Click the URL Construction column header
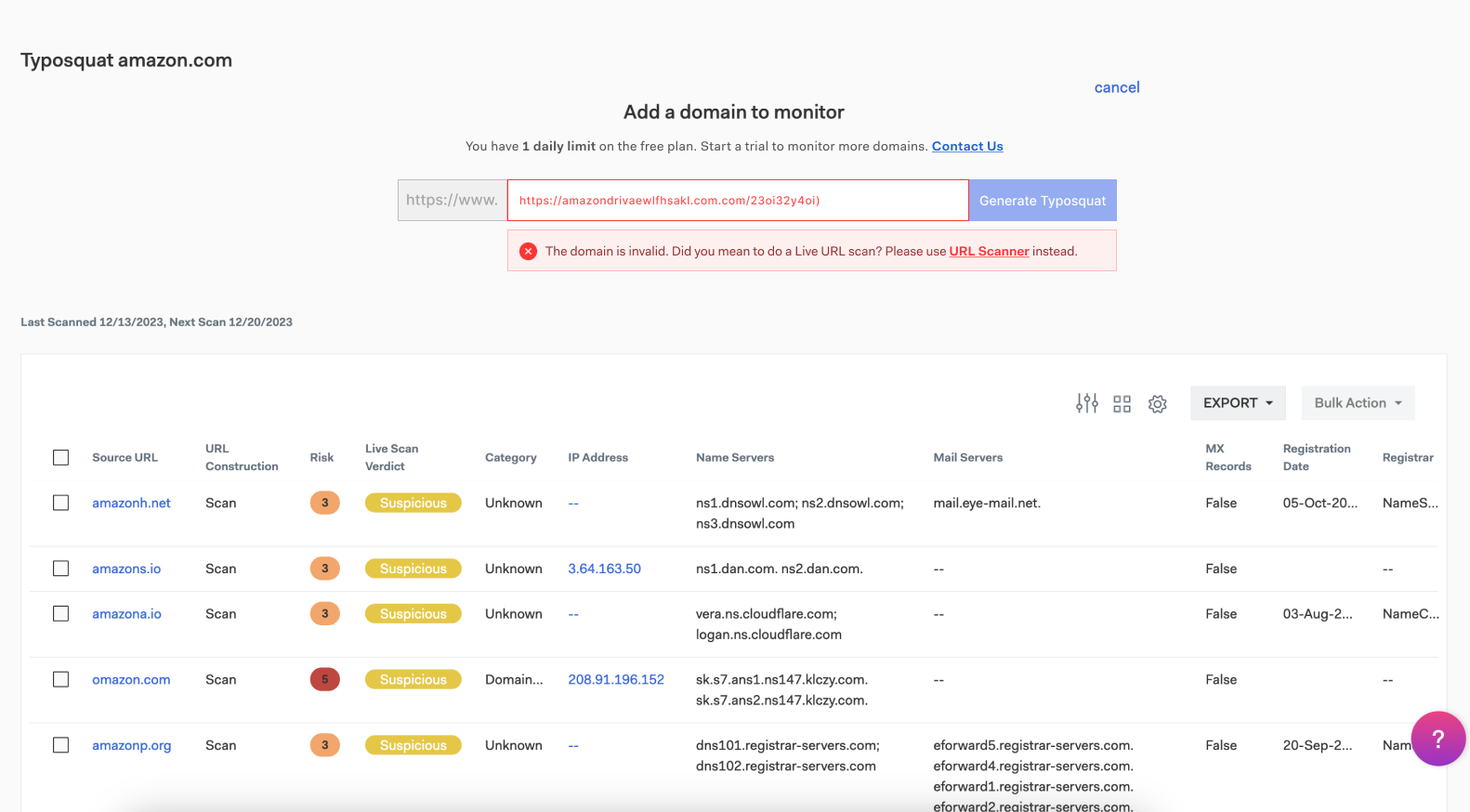 coord(242,457)
